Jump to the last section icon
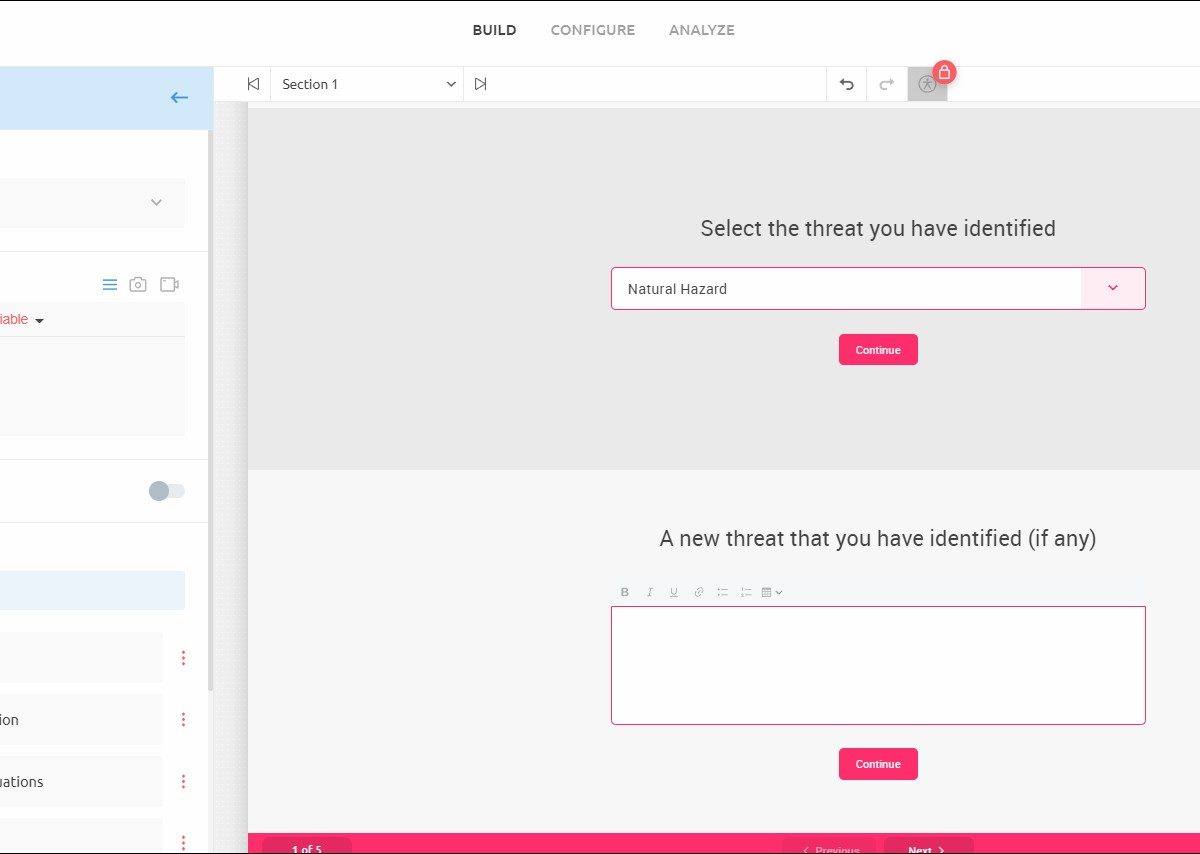Viewport: 1200px width, 854px height. click(481, 84)
